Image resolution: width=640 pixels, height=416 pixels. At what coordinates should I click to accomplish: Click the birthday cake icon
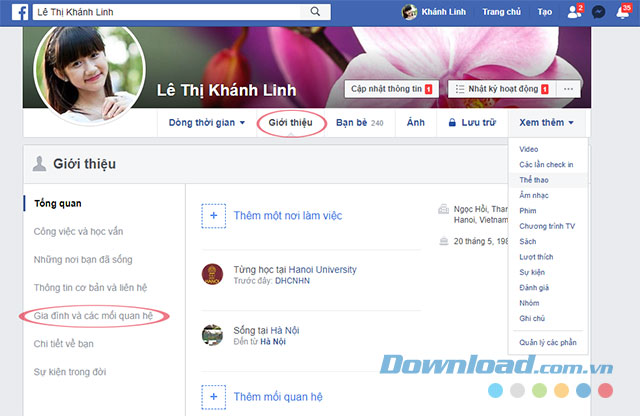click(443, 241)
